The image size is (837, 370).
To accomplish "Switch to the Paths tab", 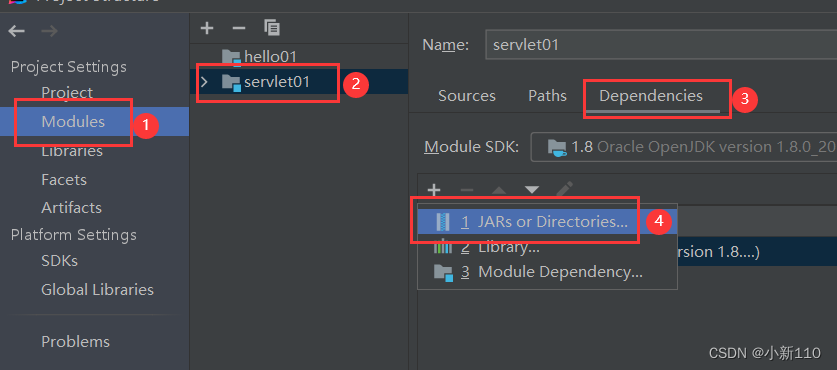I will pyautogui.click(x=547, y=96).
